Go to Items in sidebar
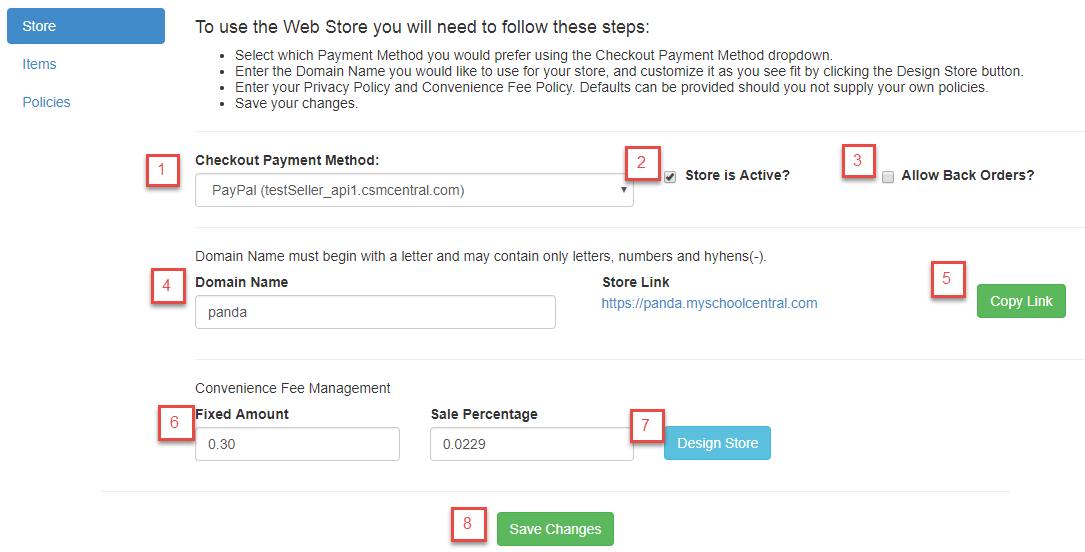Screen dimensions: 1085x552 (40, 64)
